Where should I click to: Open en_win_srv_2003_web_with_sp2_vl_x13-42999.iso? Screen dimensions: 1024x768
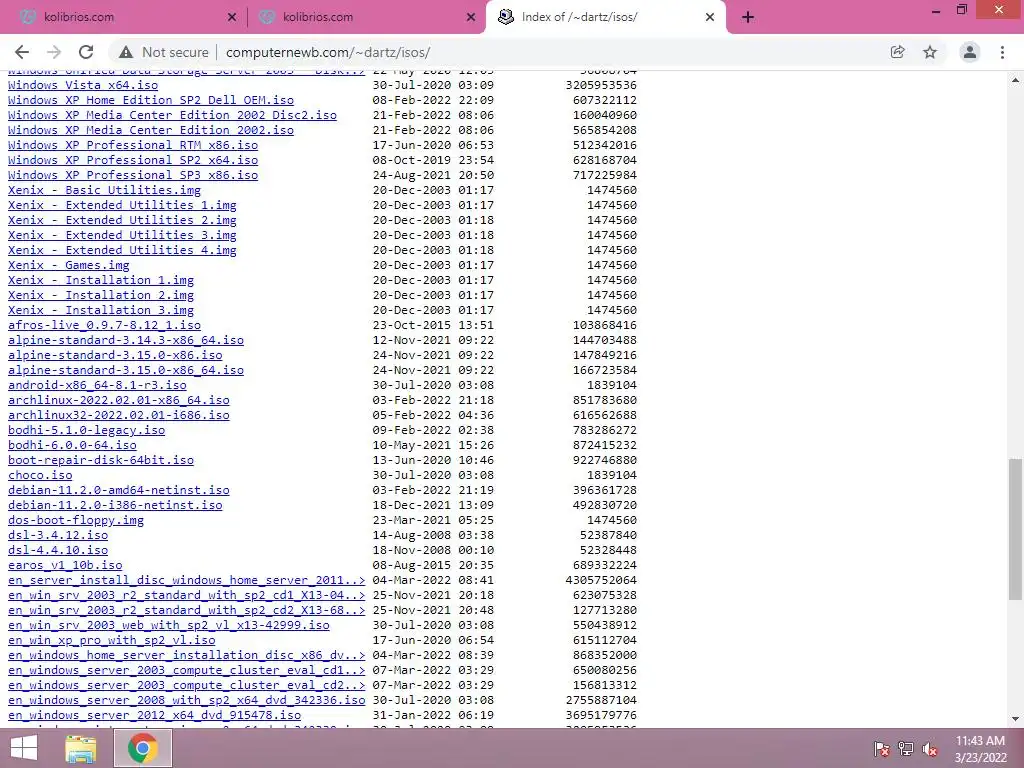[169, 626]
